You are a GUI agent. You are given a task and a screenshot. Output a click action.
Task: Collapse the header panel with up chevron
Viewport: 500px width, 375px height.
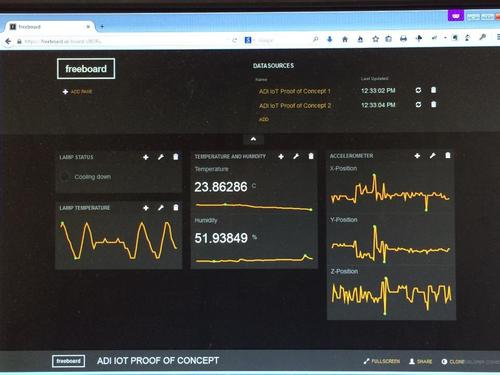[253, 139]
